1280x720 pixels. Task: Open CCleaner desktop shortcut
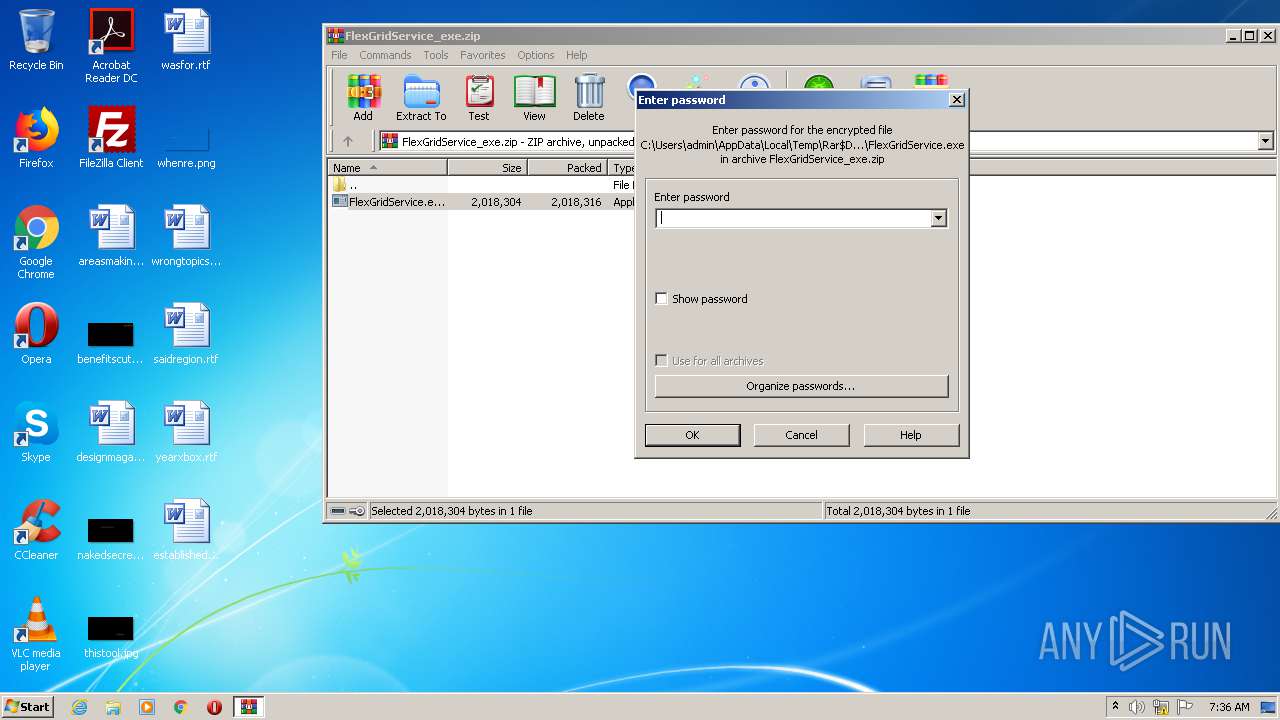[36, 529]
